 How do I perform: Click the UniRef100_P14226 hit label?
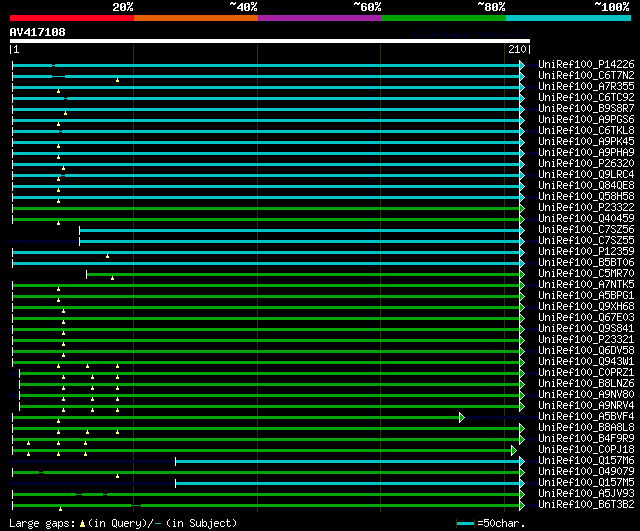(586, 64)
